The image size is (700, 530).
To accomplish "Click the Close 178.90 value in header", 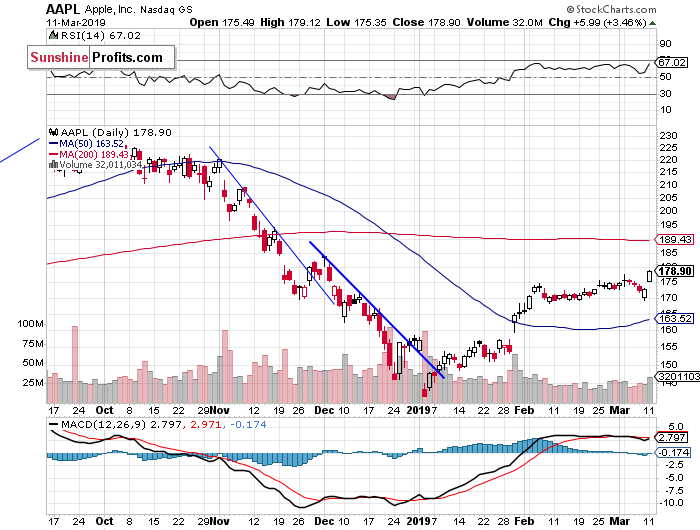I will [426, 22].
